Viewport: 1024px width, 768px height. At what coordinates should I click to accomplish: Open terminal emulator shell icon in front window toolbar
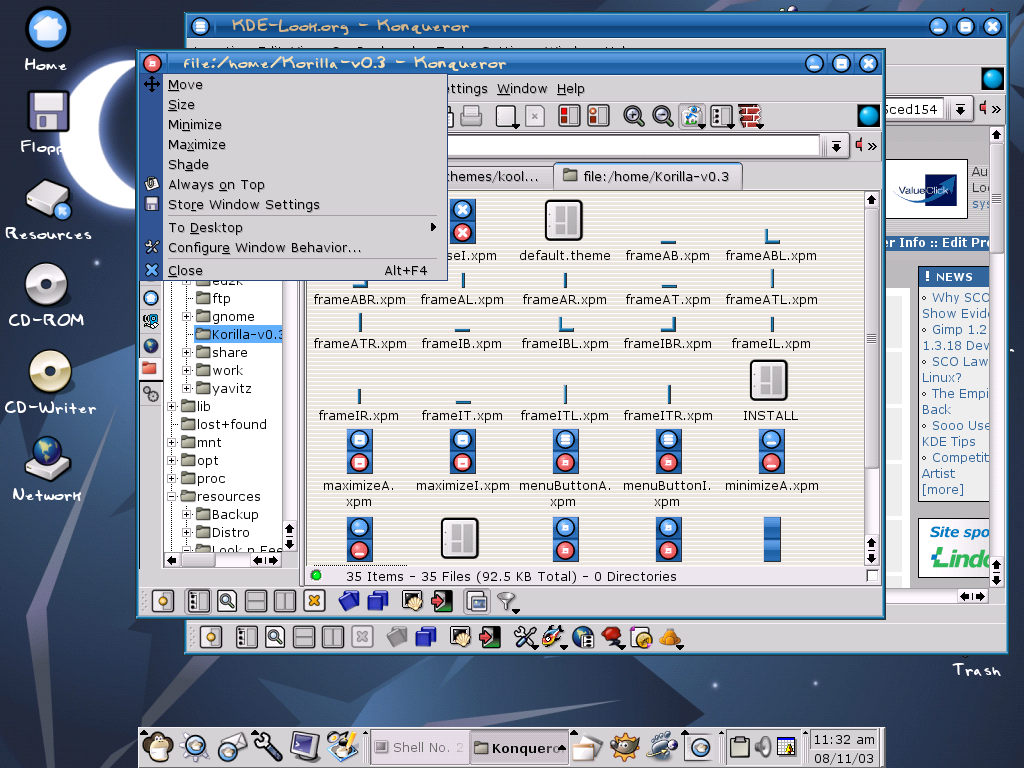click(x=412, y=601)
